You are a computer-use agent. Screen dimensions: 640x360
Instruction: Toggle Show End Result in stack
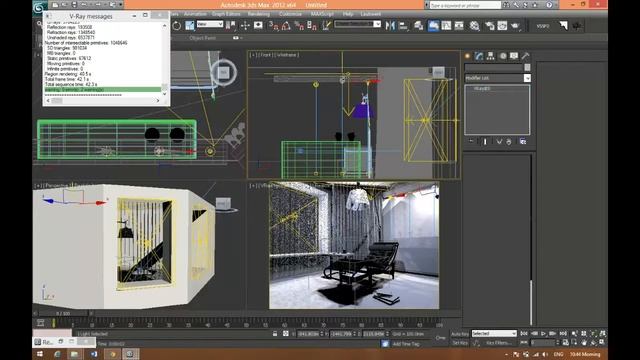(x=485, y=142)
